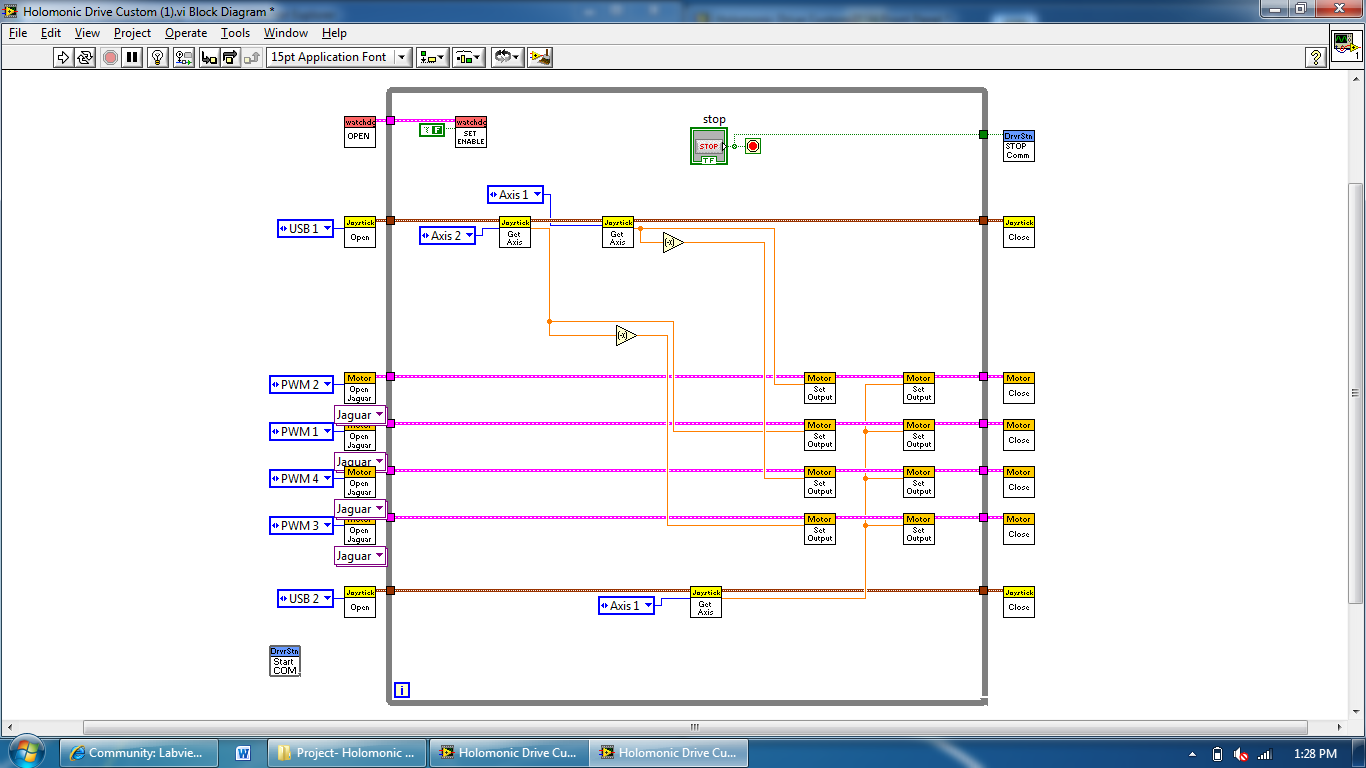Open the Axis 1 enum constant dropdown

point(537,194)
